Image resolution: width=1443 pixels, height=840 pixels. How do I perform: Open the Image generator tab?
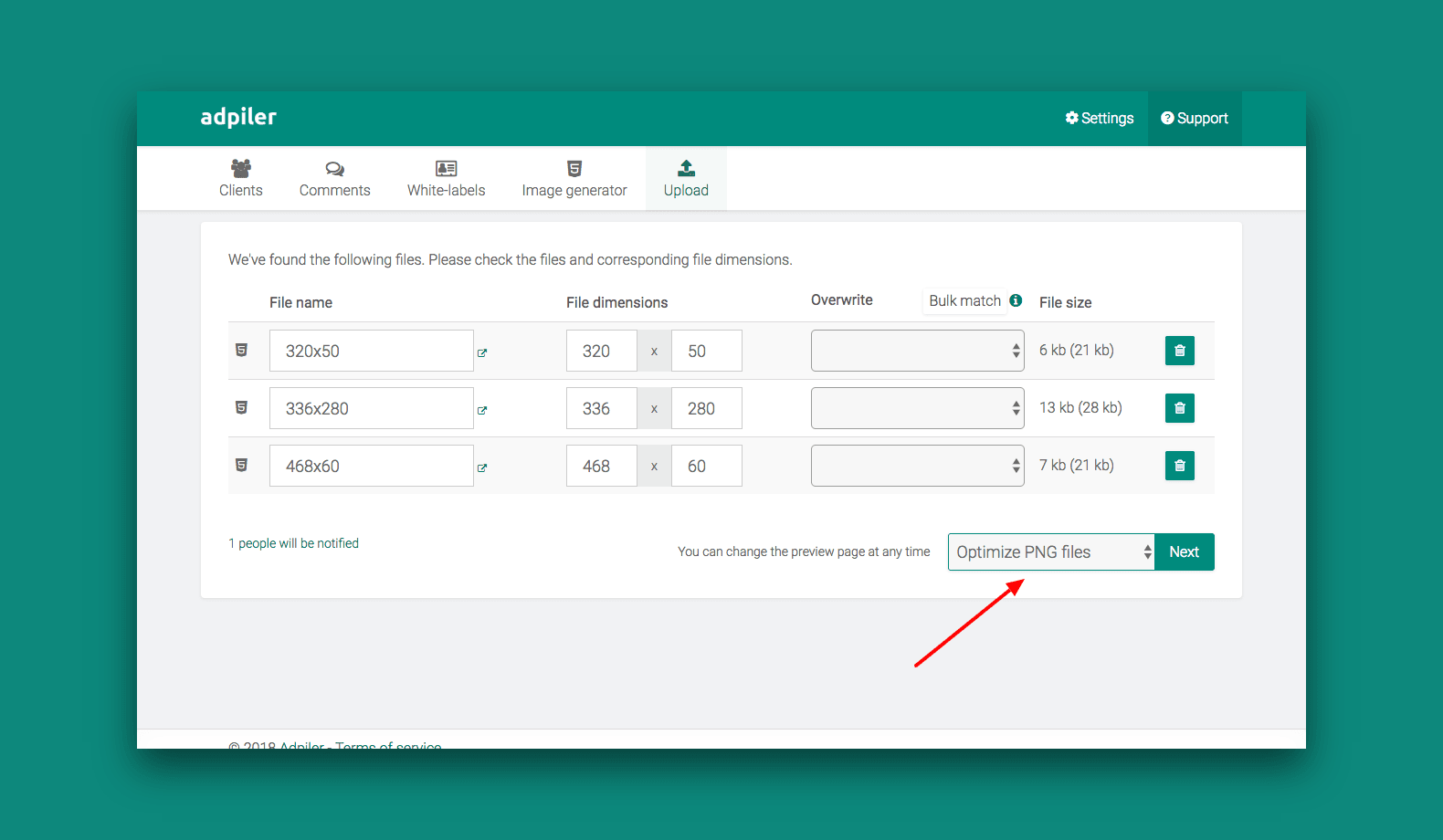coord(574,178)
